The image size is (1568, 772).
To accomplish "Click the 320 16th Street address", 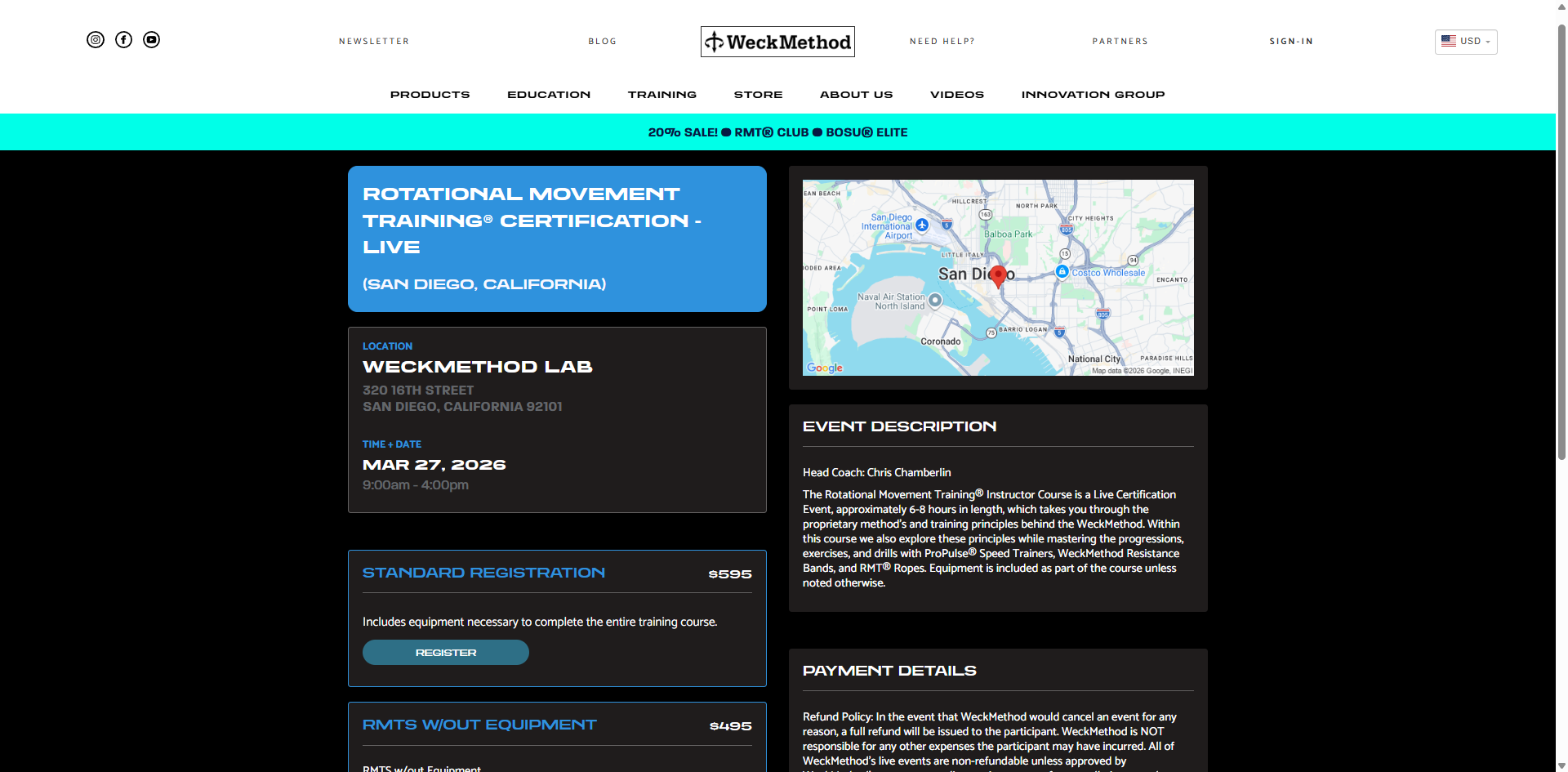I will pos(418,390).
